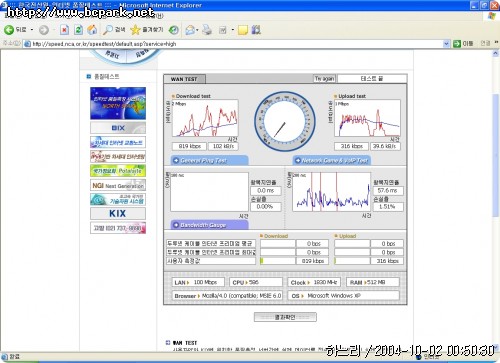Click the Refresh page icon
This screenshot has width=500, height=363.
[x=78, y=30]
